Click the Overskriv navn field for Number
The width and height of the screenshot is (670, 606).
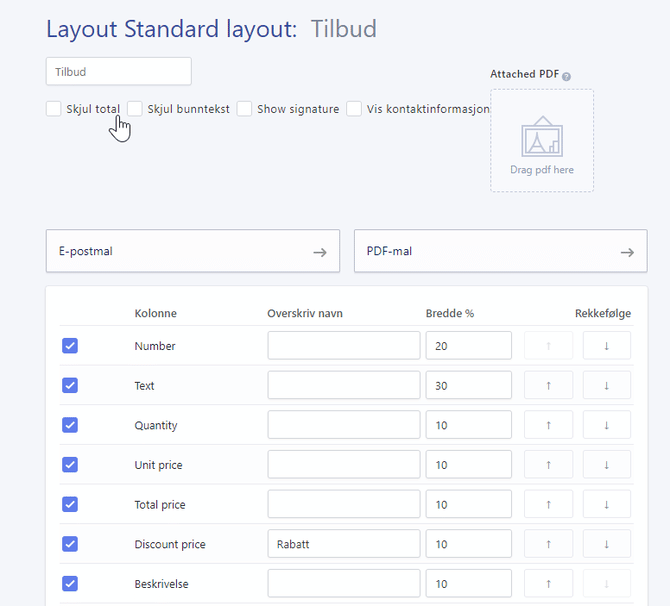click(x=343, y=346)
